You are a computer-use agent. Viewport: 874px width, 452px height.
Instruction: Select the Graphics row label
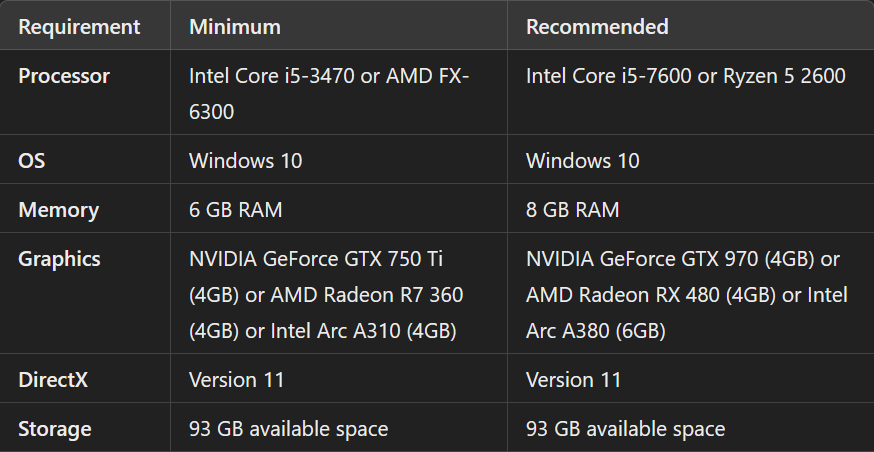pyautogui.click(x=59, y=259)
